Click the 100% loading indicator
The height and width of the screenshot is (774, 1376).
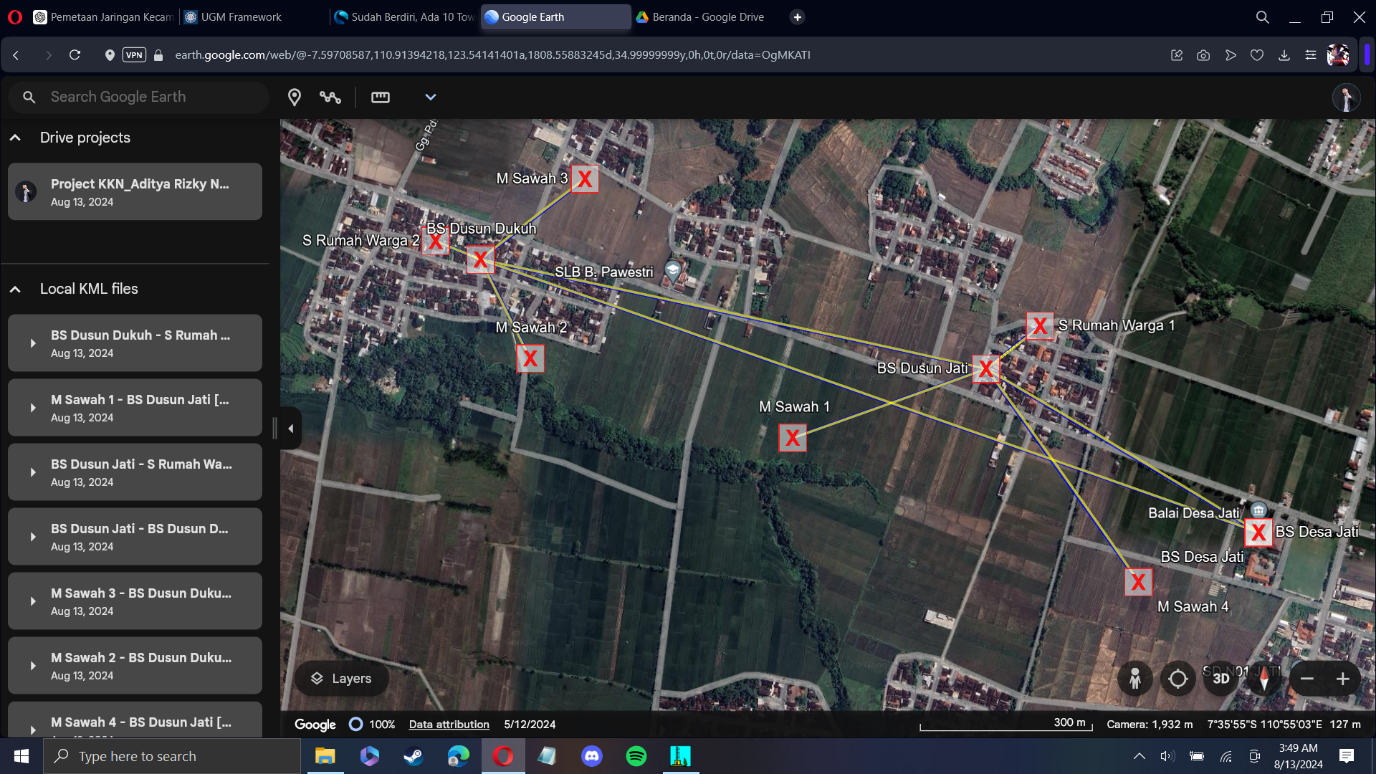tap(371, 724)
